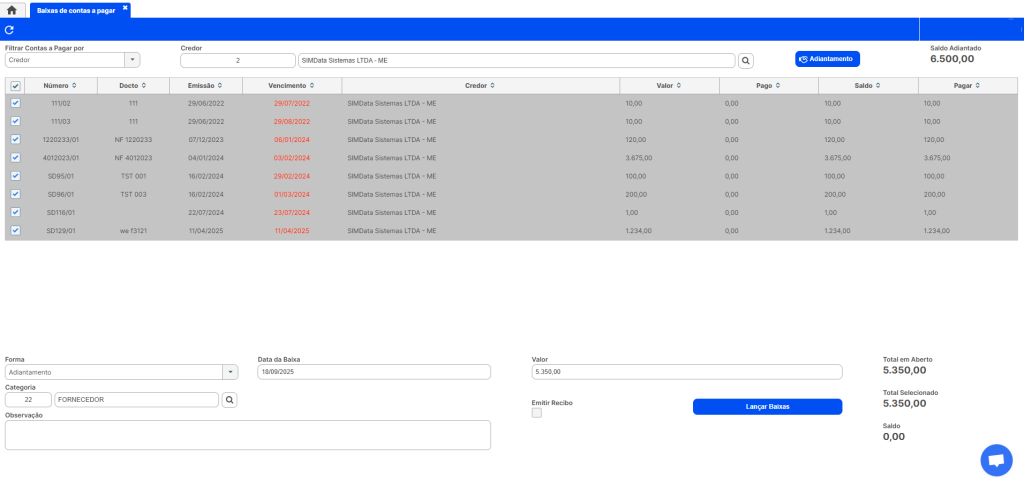Uncheck the row 111/02 checkbox

pyautogui.click(x=15, y=103)
